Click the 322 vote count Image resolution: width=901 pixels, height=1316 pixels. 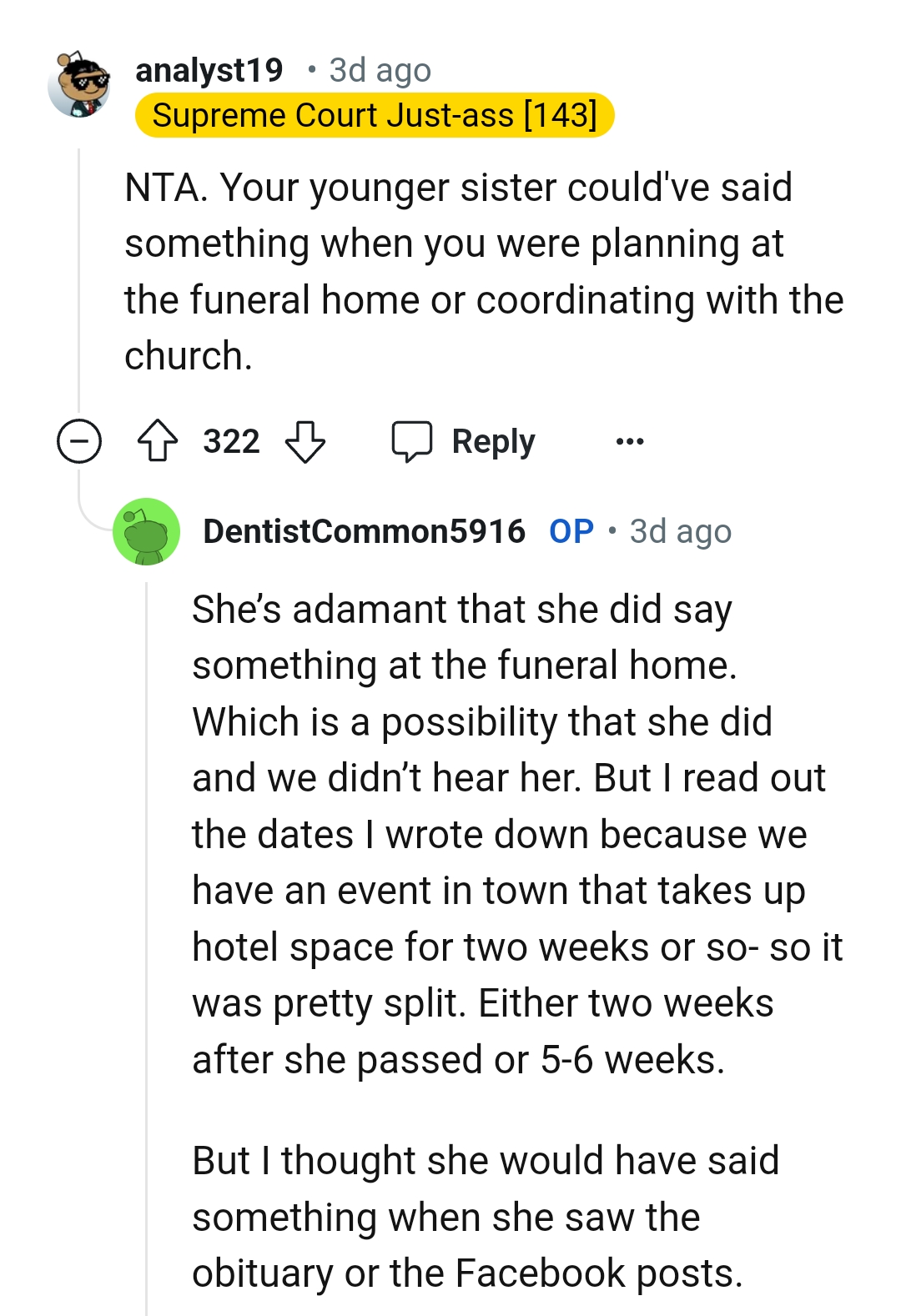[231, 441]
